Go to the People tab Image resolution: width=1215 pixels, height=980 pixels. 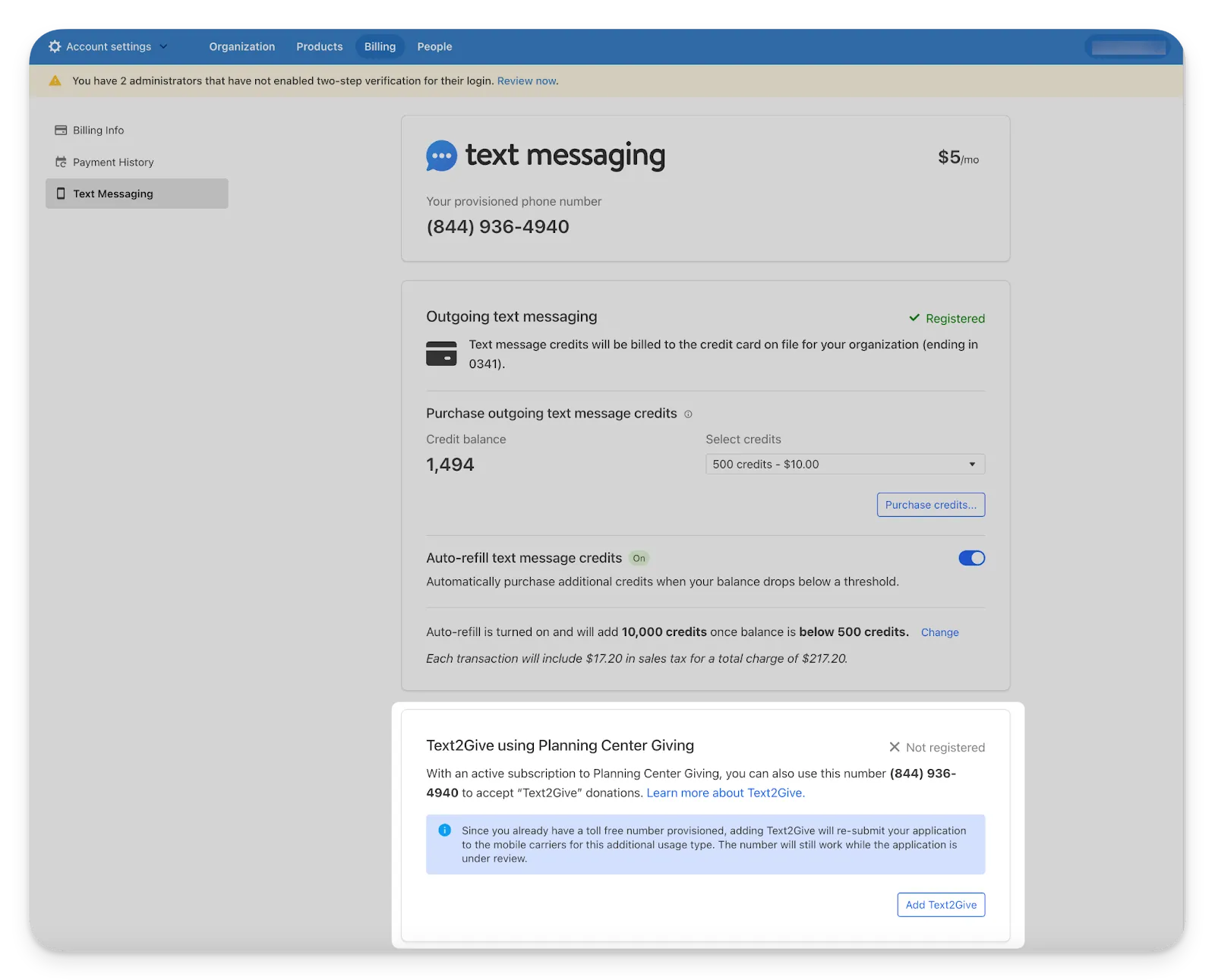pos(434,46)
